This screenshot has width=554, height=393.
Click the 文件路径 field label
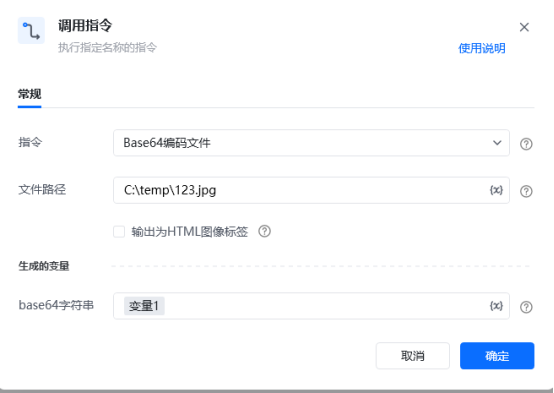pos(42,189)
